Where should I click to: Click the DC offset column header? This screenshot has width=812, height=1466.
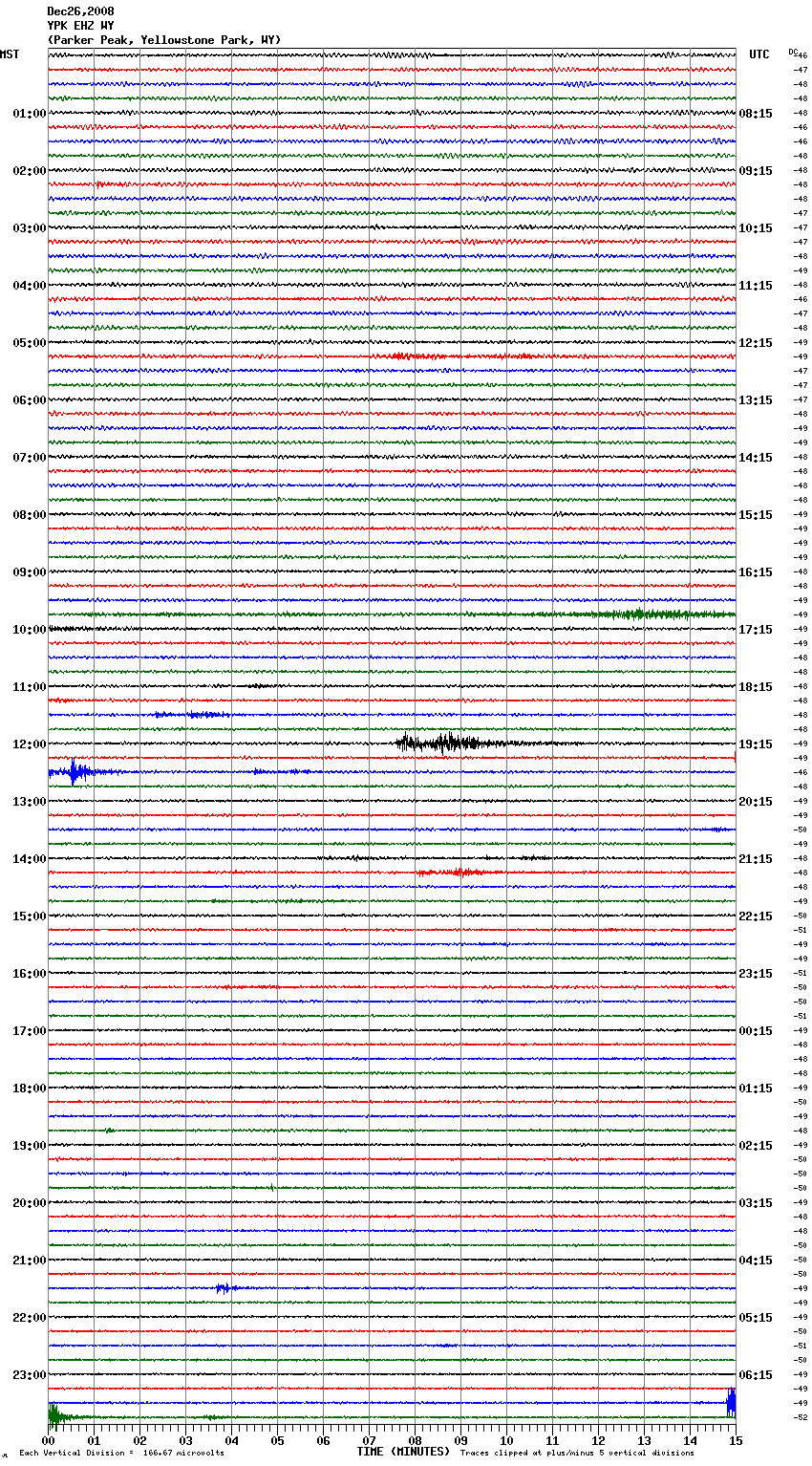(x=792, y=52)
